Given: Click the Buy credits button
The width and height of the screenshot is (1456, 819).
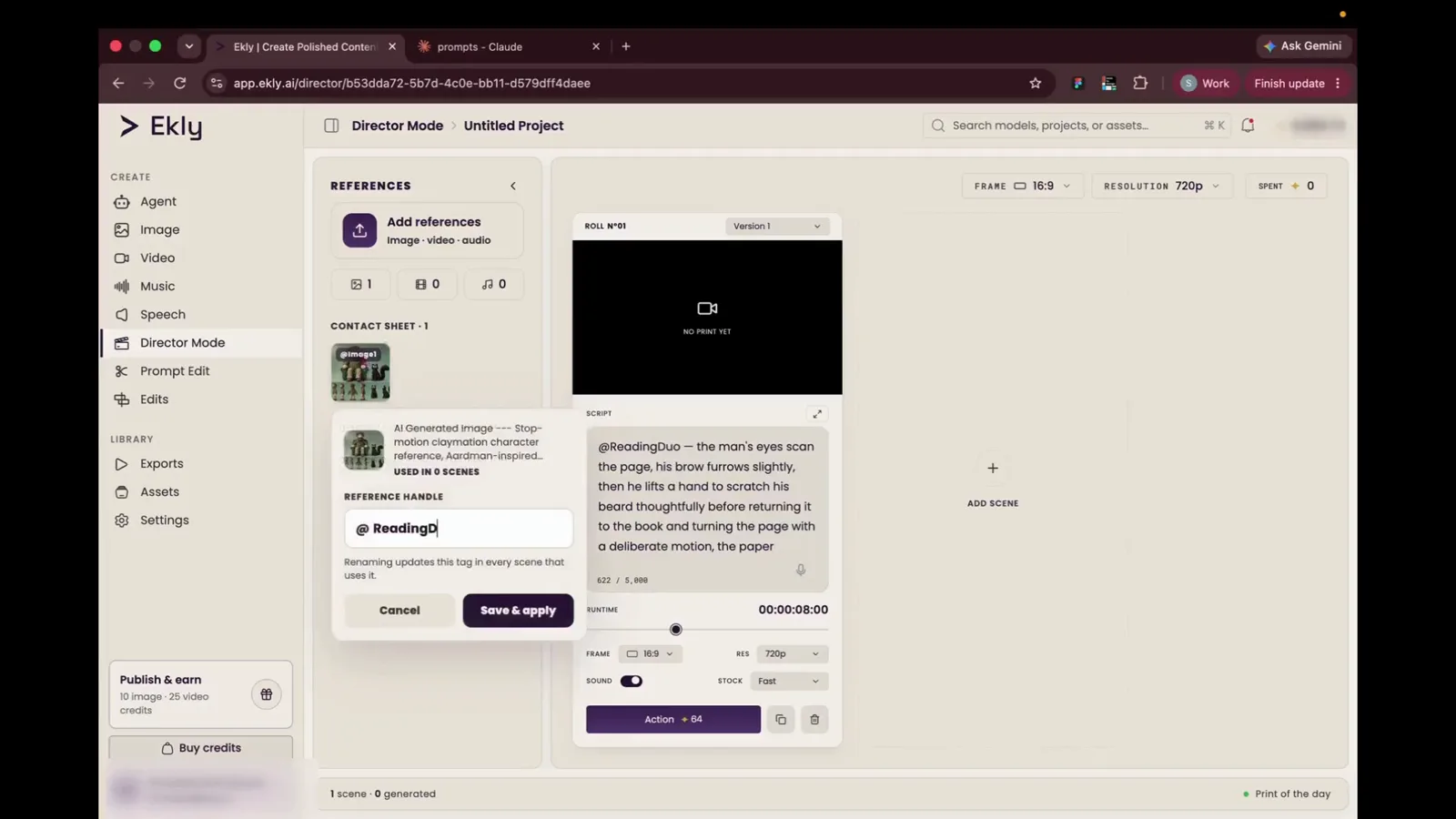Looking at the screenshot, I should (x=201, y=747).
